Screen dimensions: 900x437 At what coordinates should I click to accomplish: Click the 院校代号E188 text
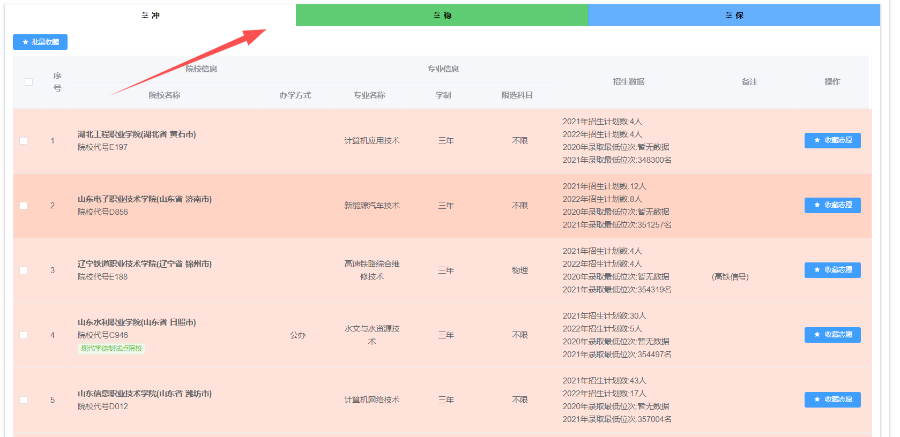click(103, 277)
